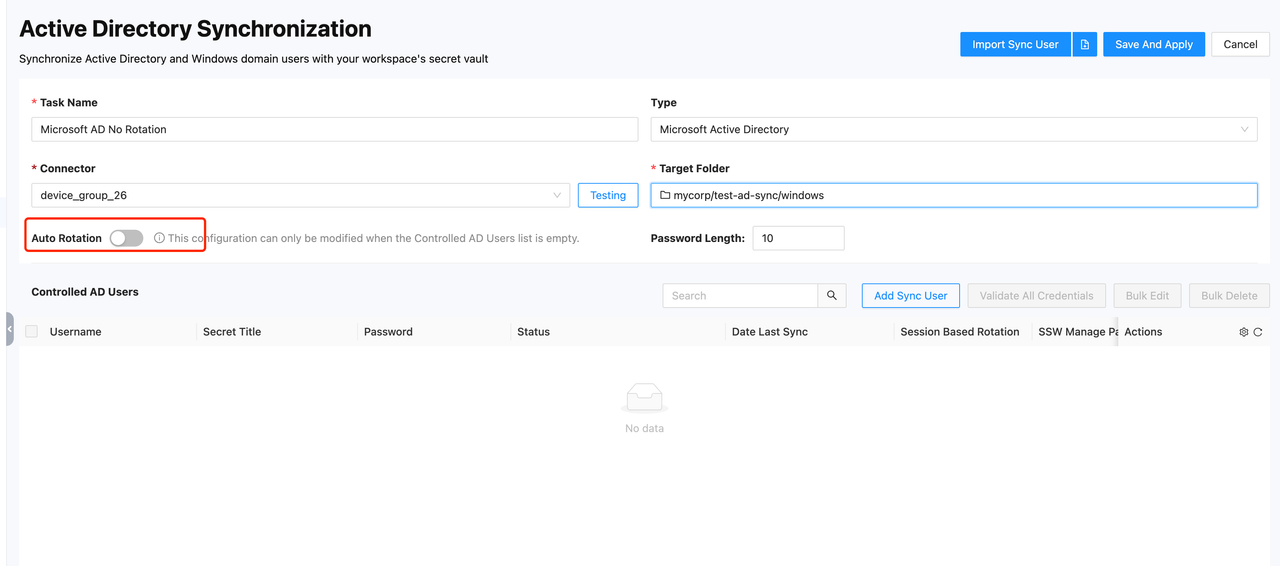Click the Password column header

388,332
